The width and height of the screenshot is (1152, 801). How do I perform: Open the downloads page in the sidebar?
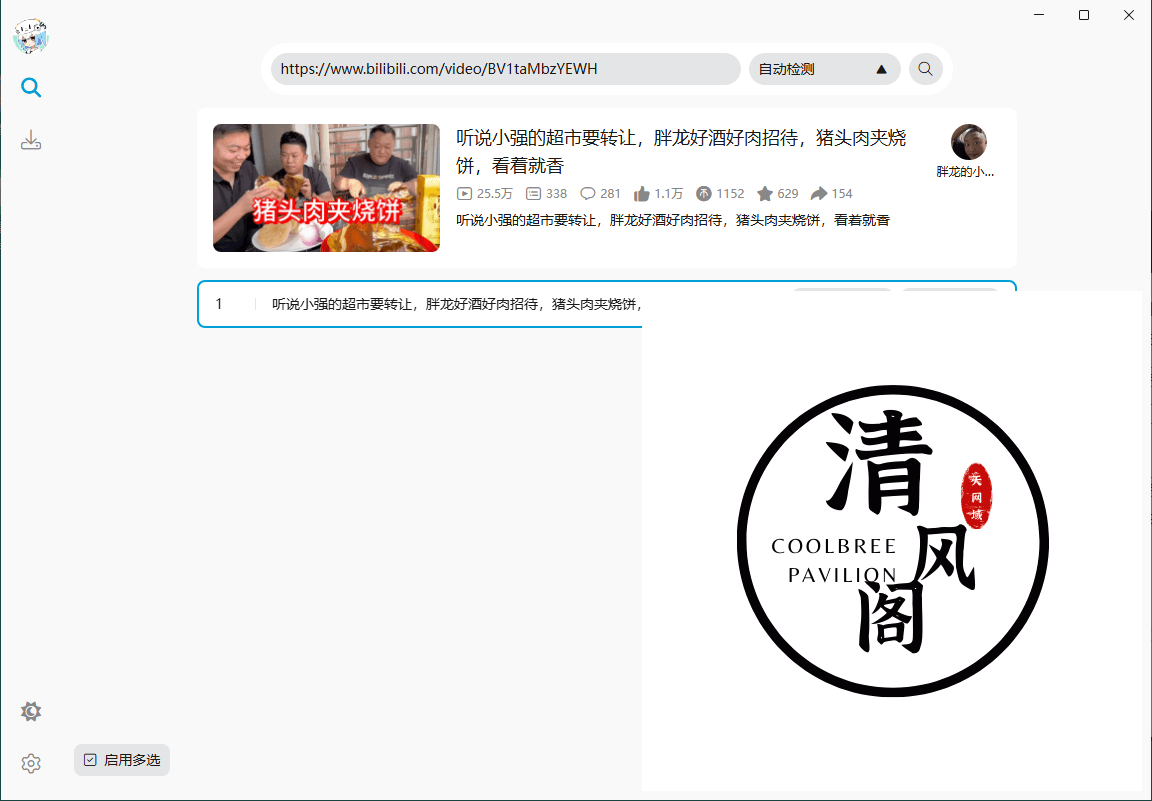(31, 140)
